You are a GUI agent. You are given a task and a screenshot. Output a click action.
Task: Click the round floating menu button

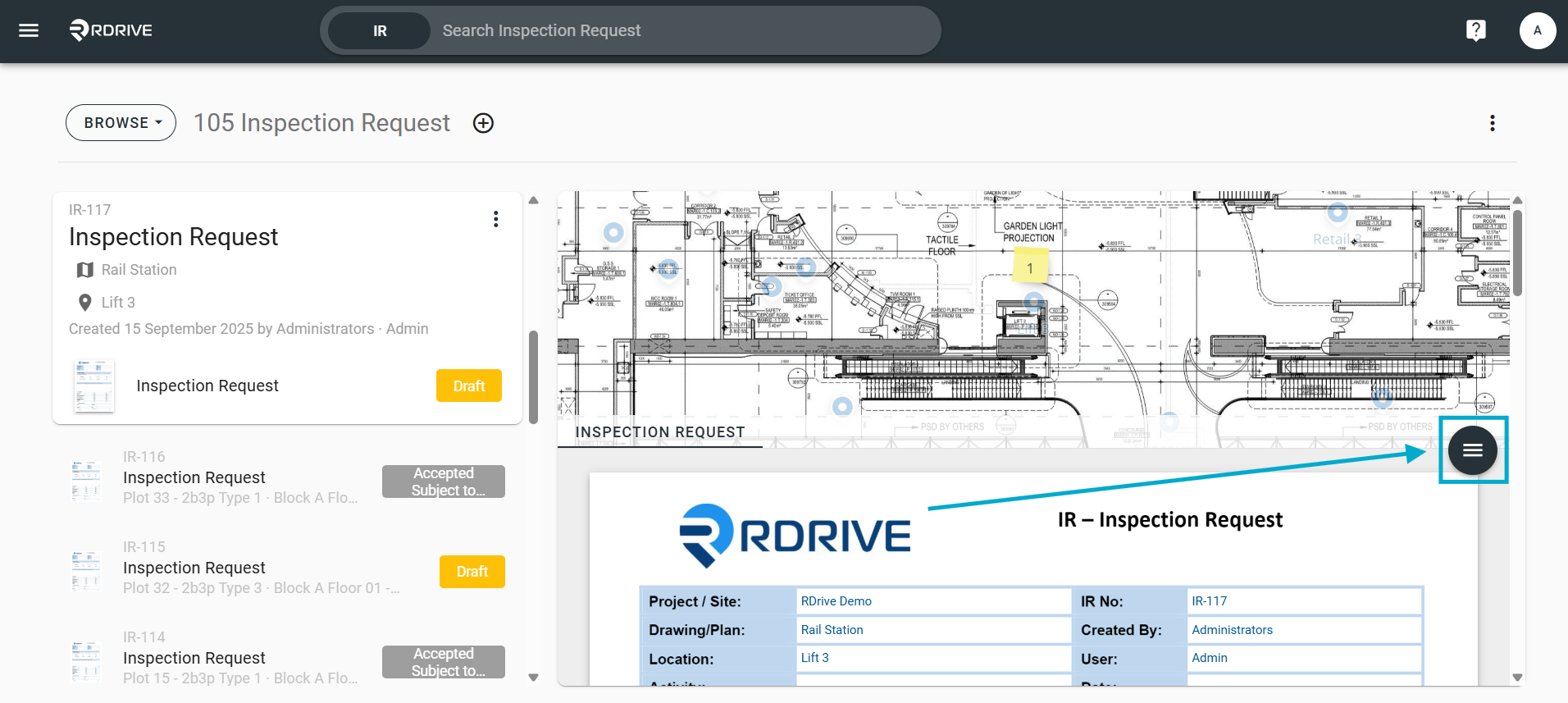click(1472, 450)
